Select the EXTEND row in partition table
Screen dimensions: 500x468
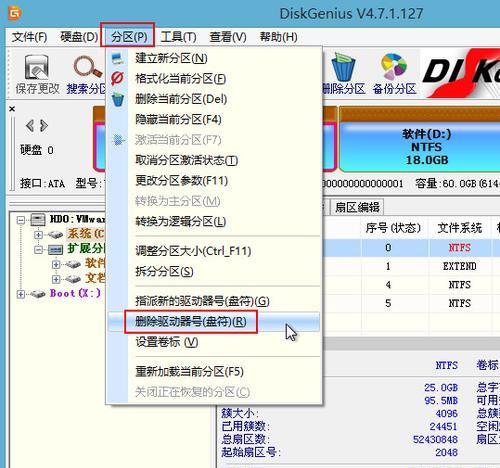413,266
